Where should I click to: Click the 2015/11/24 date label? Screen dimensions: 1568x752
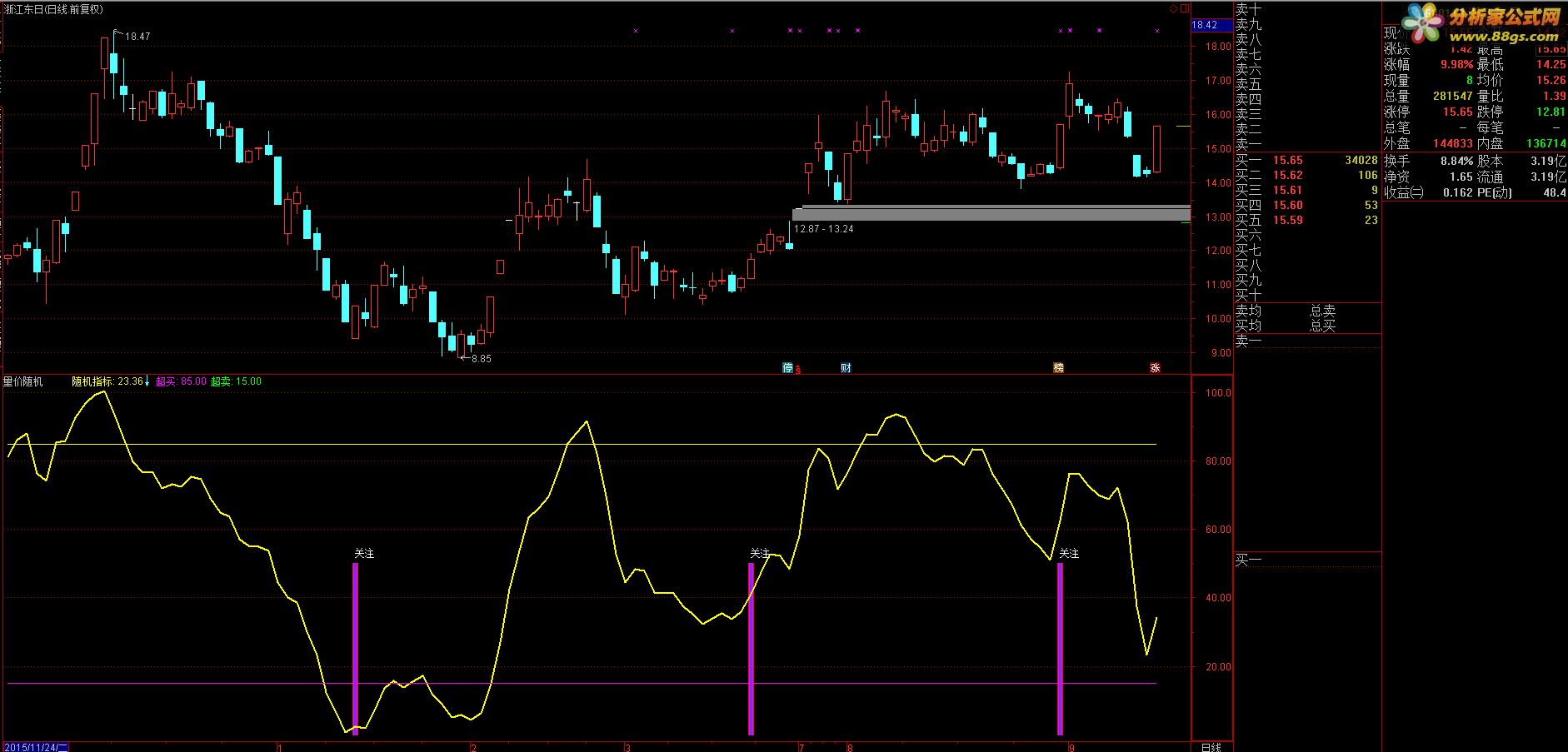pyautogui.click(x=34, y=747)
